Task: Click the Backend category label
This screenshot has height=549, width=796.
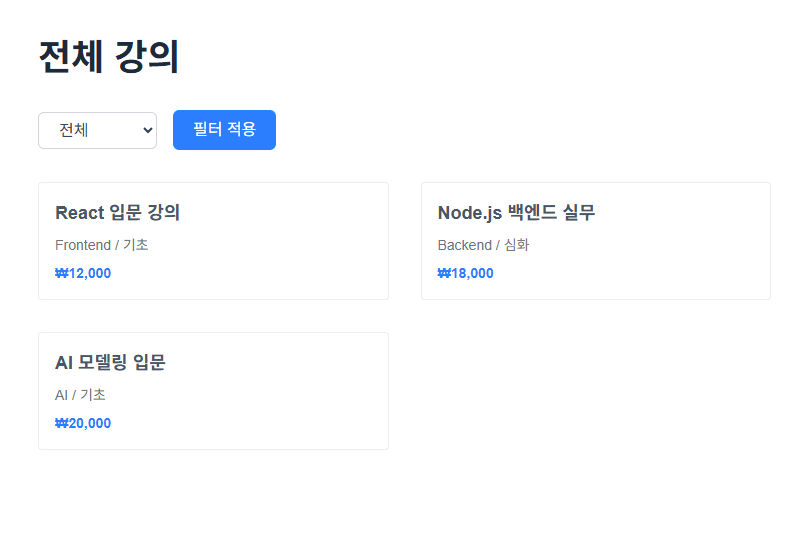Action: point(465,245)
